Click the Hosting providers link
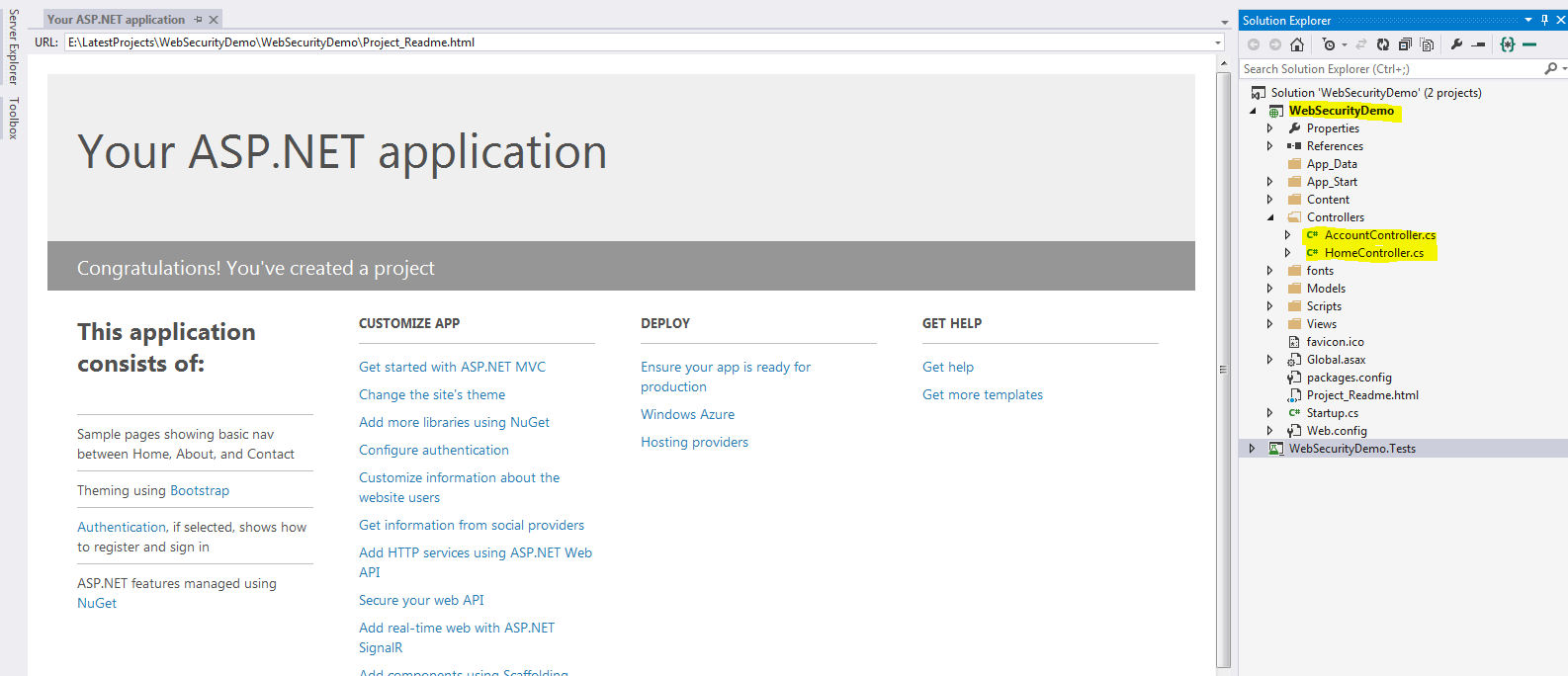The width and height of the screenshot is (1568, 676). click(694, 442)
